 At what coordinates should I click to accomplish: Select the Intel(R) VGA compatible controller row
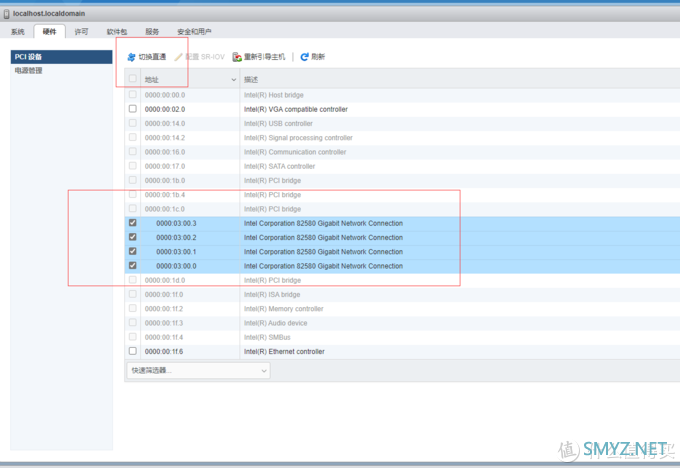pos(402,109)
